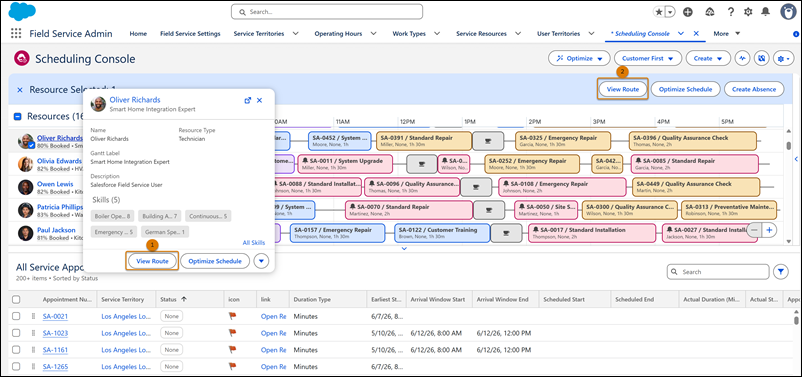This screenshot has height=377, width=802.
Task: Expand the Work Types tab chevron
Action: click(x=437, y=33)
